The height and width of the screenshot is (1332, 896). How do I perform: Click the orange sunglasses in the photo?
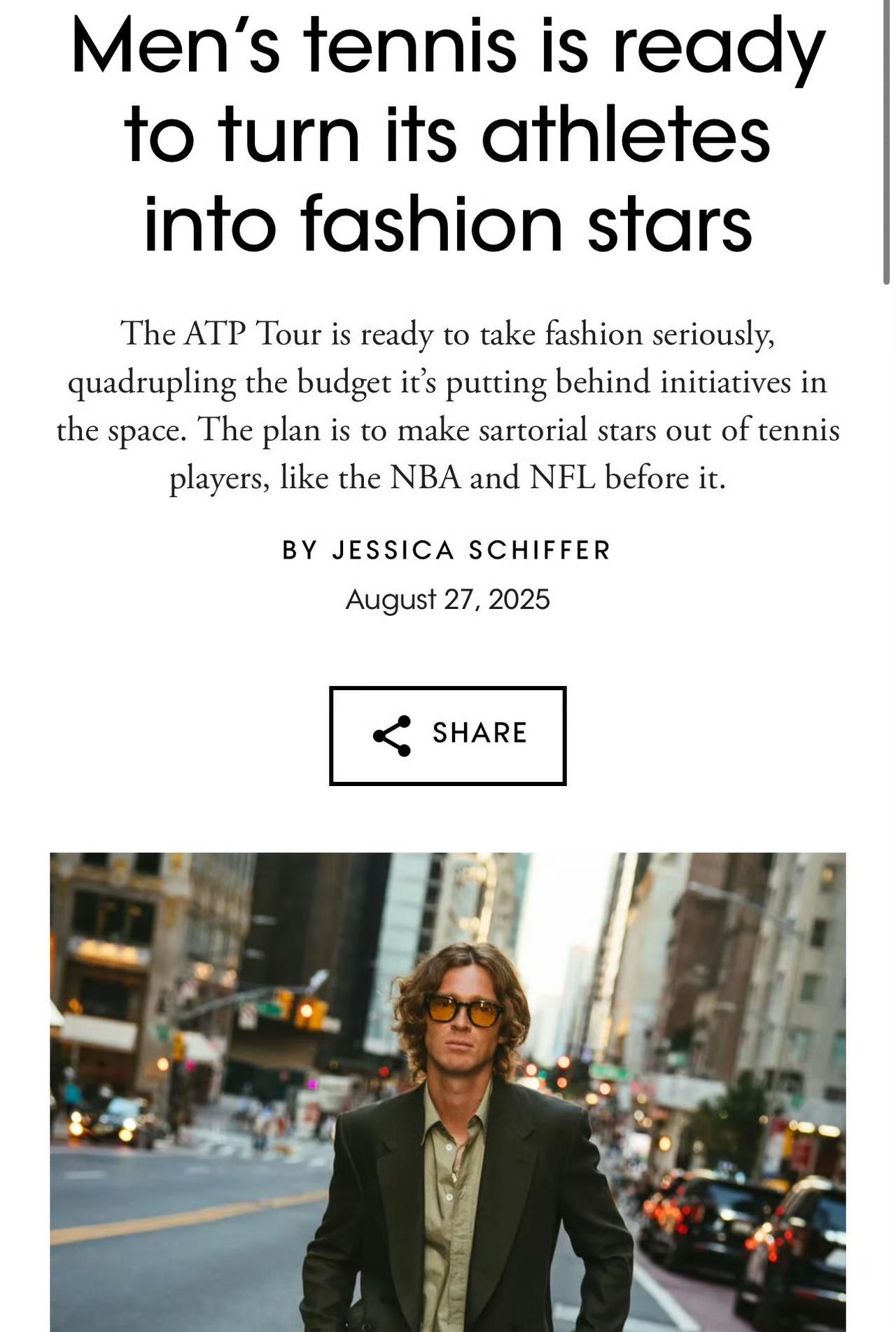[x=463, y=1011]
